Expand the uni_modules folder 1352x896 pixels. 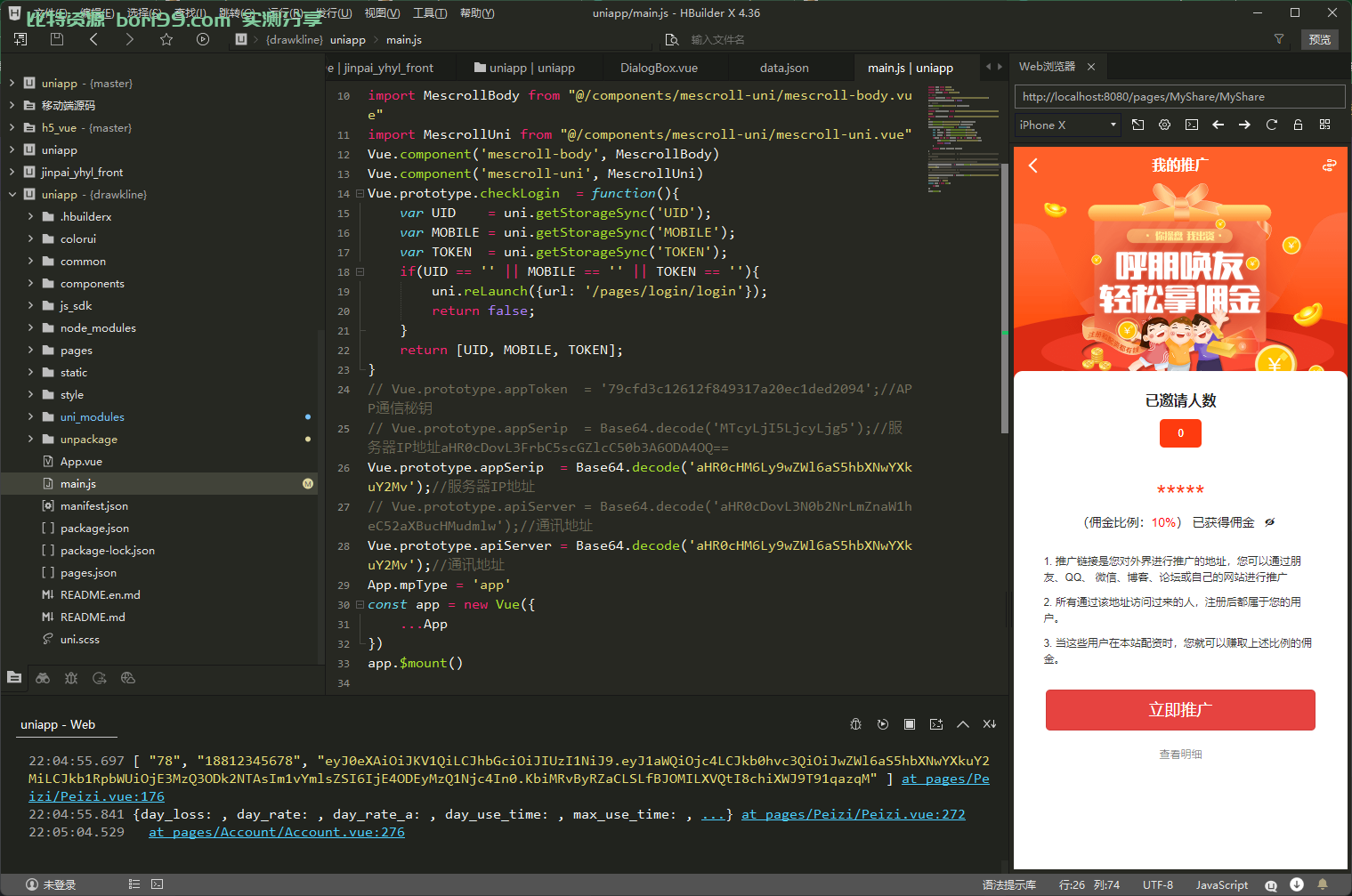coord(30,416)
